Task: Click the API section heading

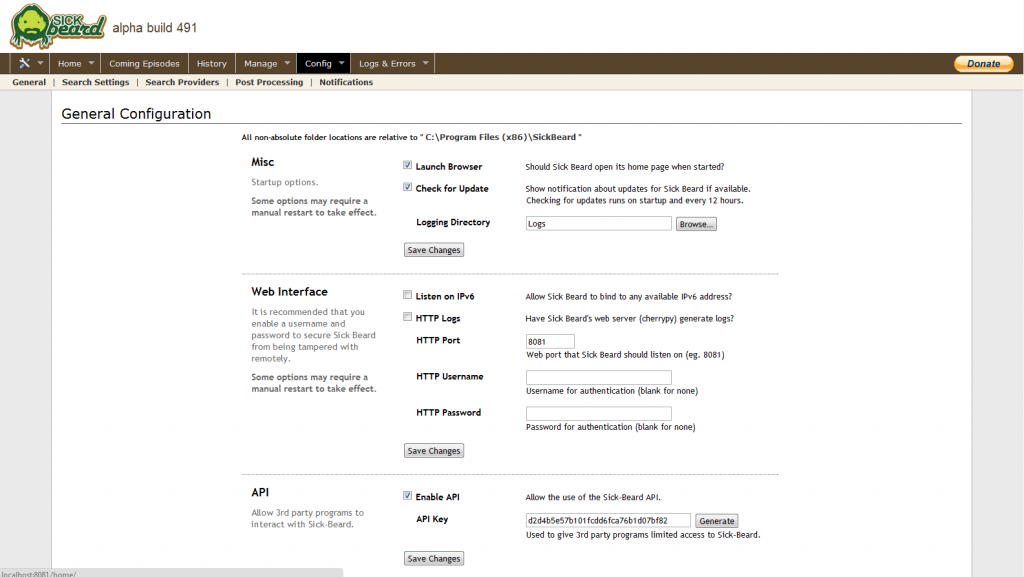Action: [260, 492]
